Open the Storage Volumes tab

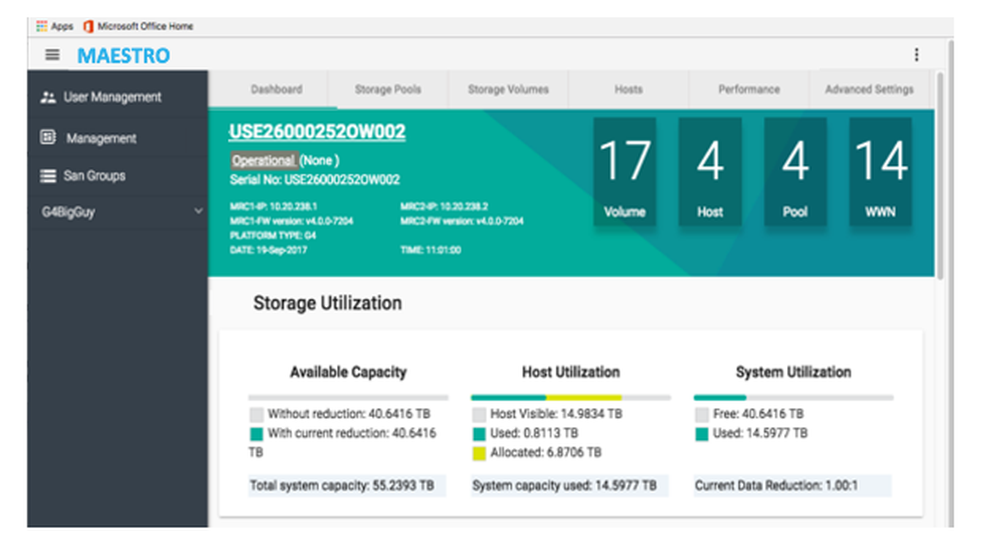508,89
